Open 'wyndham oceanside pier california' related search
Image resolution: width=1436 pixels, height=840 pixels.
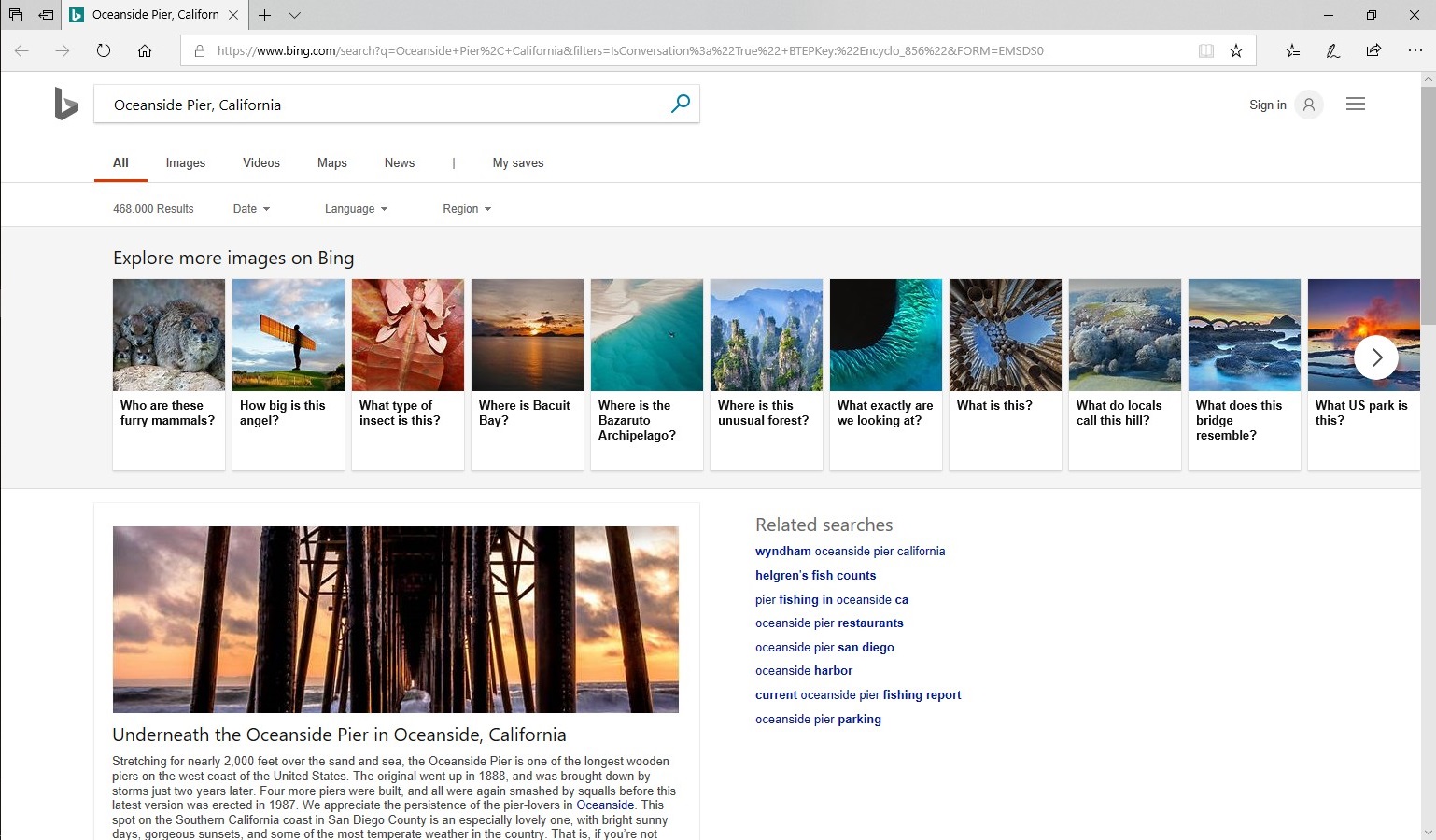coord(851,552)
